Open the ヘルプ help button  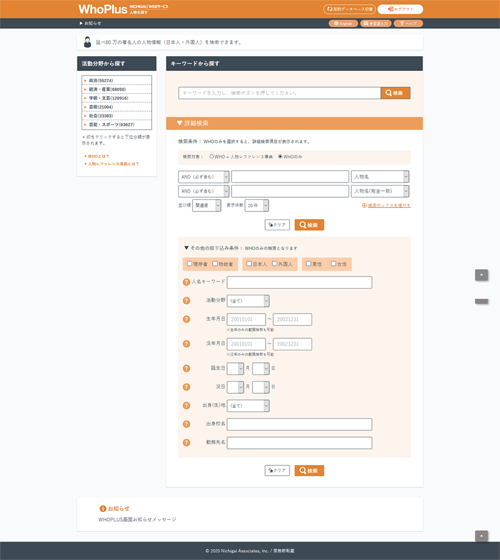point(408,24)
